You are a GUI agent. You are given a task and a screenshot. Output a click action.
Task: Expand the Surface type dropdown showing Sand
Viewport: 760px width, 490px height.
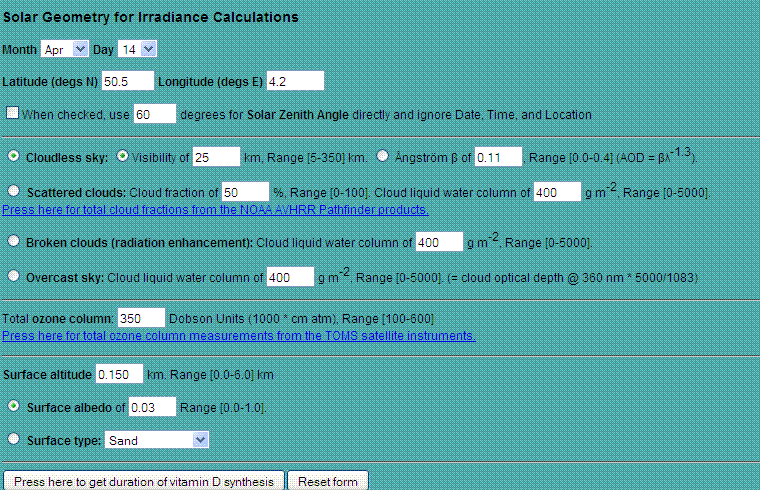pos(158,439)
